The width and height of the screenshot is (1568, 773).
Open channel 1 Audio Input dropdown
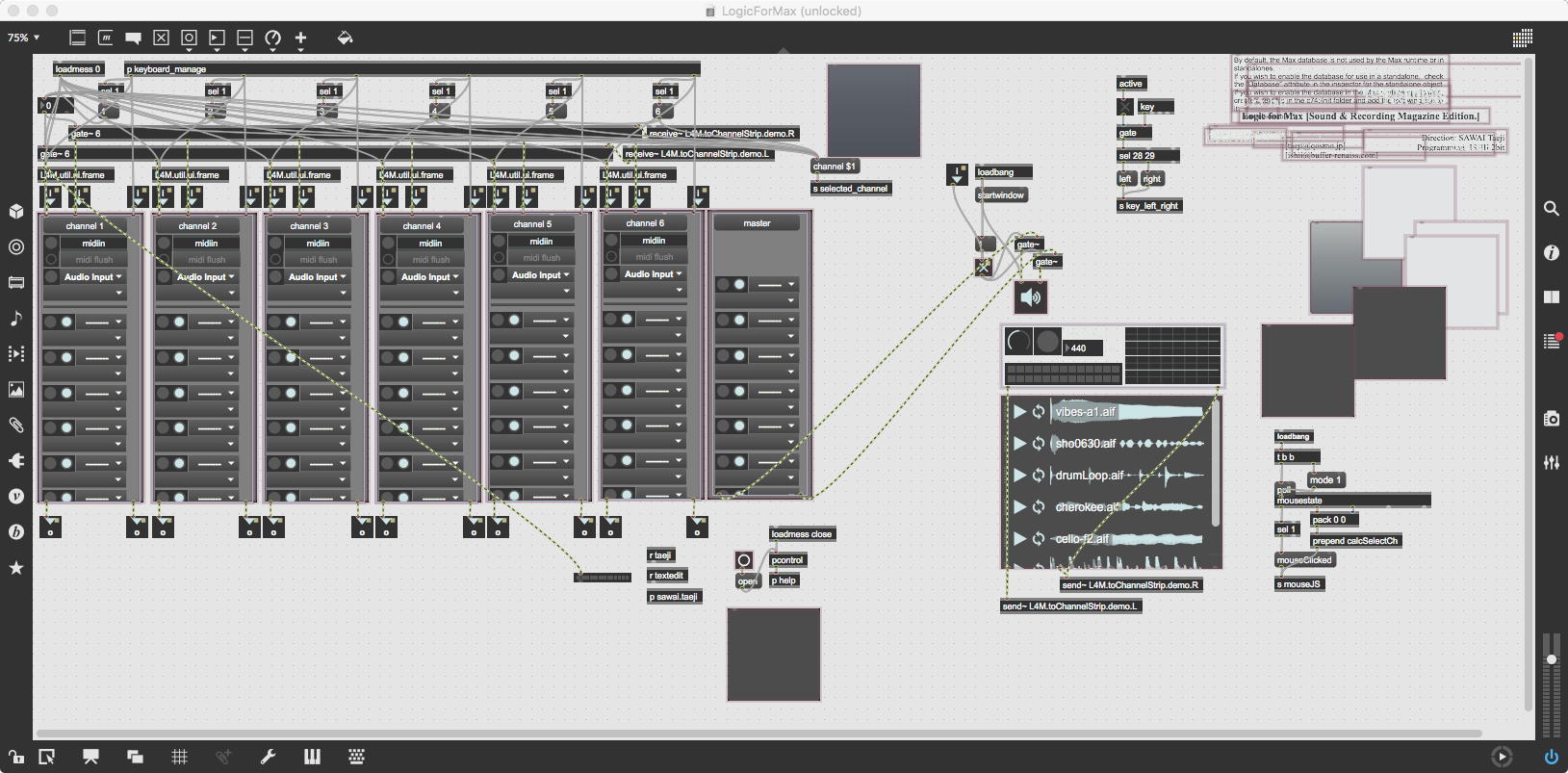93,277
